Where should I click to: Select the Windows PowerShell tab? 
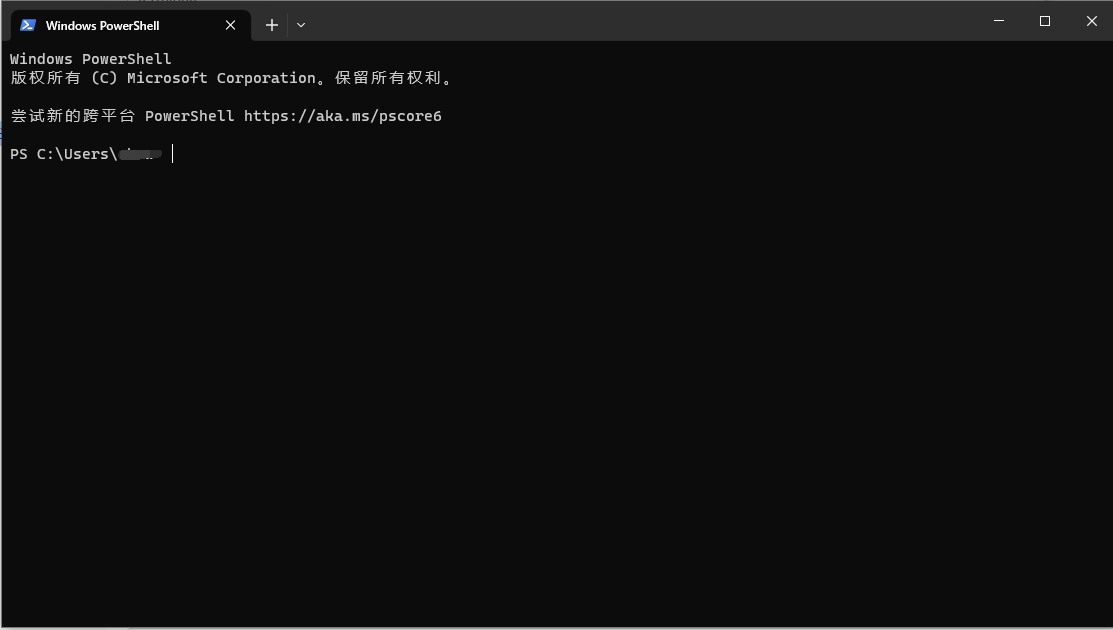point(131,26)
